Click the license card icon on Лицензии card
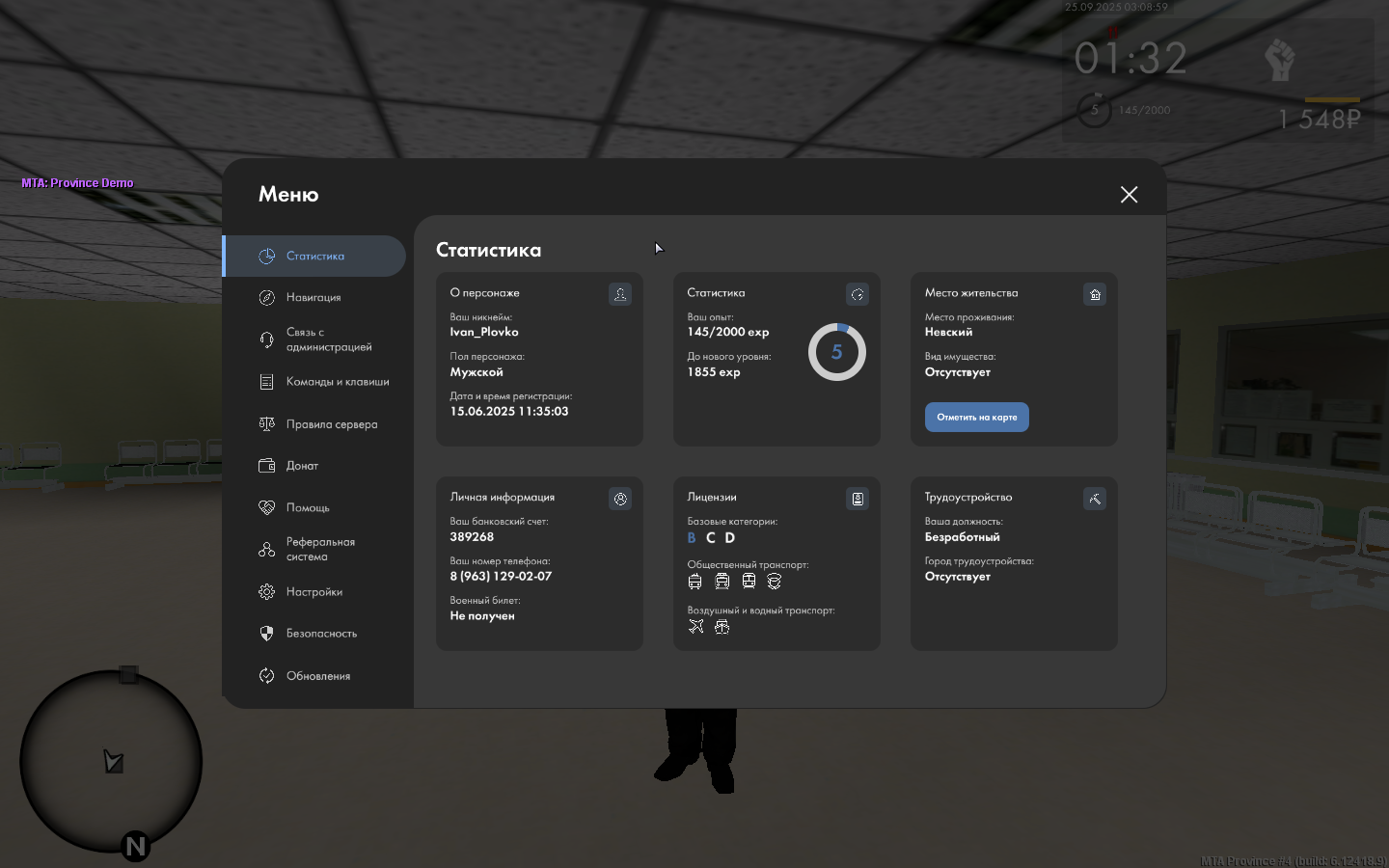 858,499
